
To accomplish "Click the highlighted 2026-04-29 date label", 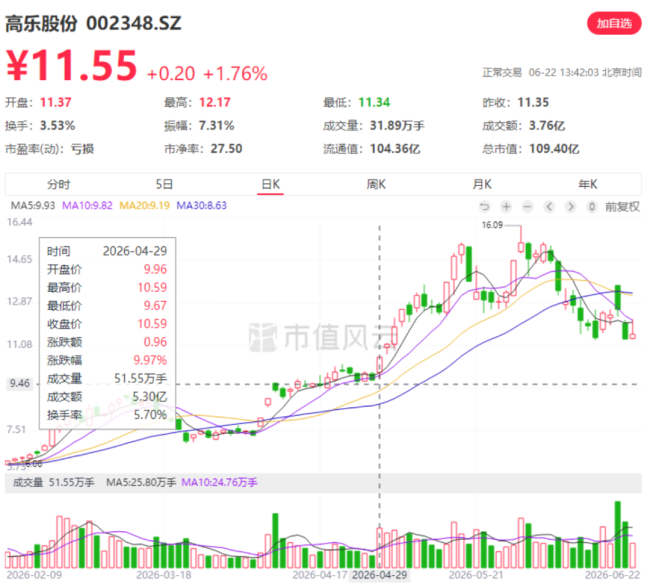I will coord(379,575).
